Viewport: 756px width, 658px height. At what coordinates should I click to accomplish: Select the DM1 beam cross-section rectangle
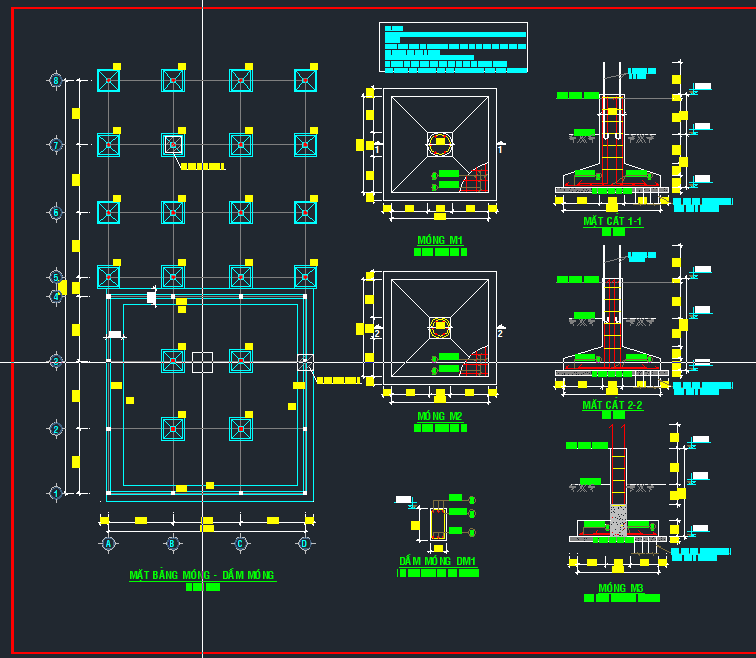coord(438,523)
